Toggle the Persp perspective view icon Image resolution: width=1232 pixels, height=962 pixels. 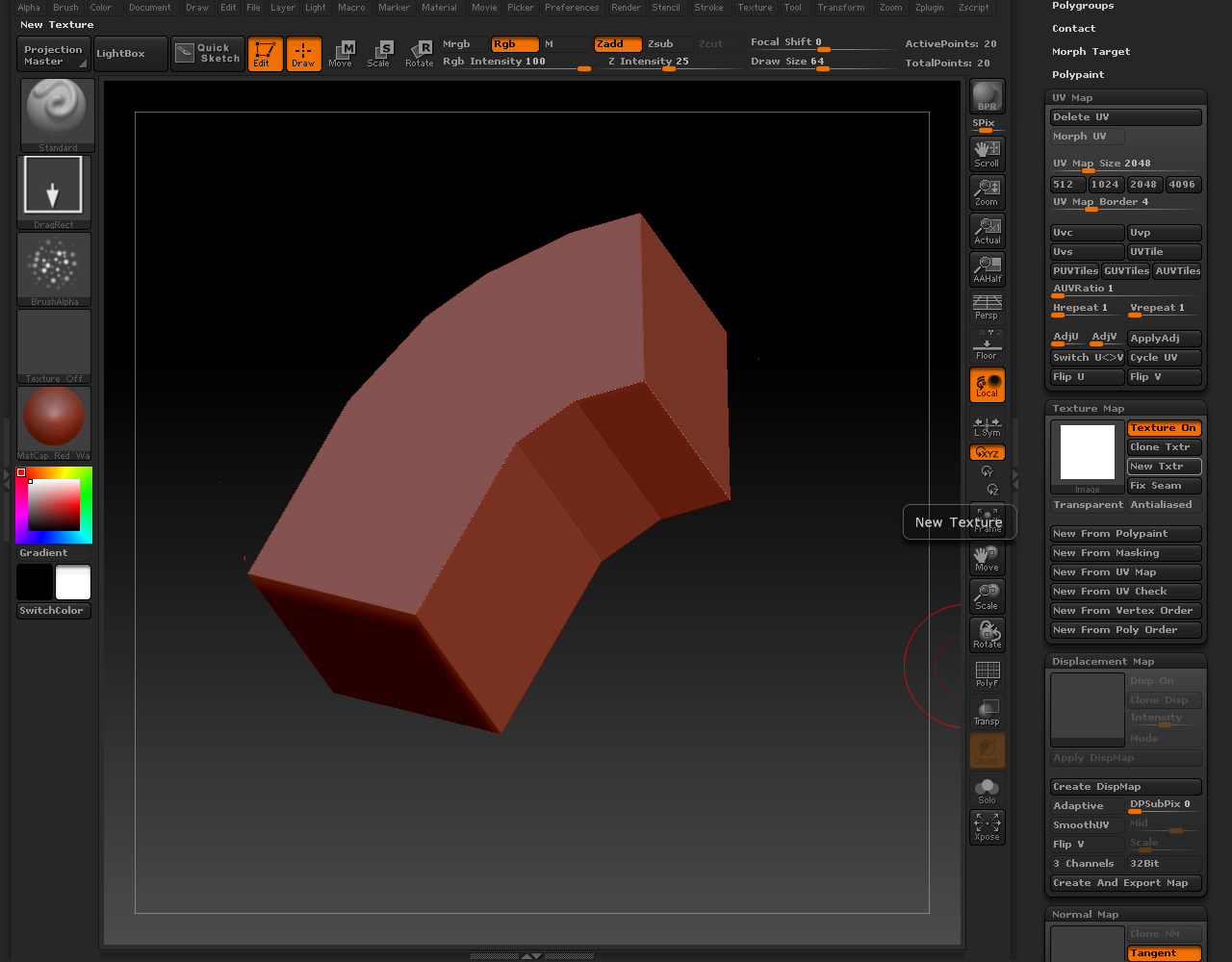(x=987, y=308)
